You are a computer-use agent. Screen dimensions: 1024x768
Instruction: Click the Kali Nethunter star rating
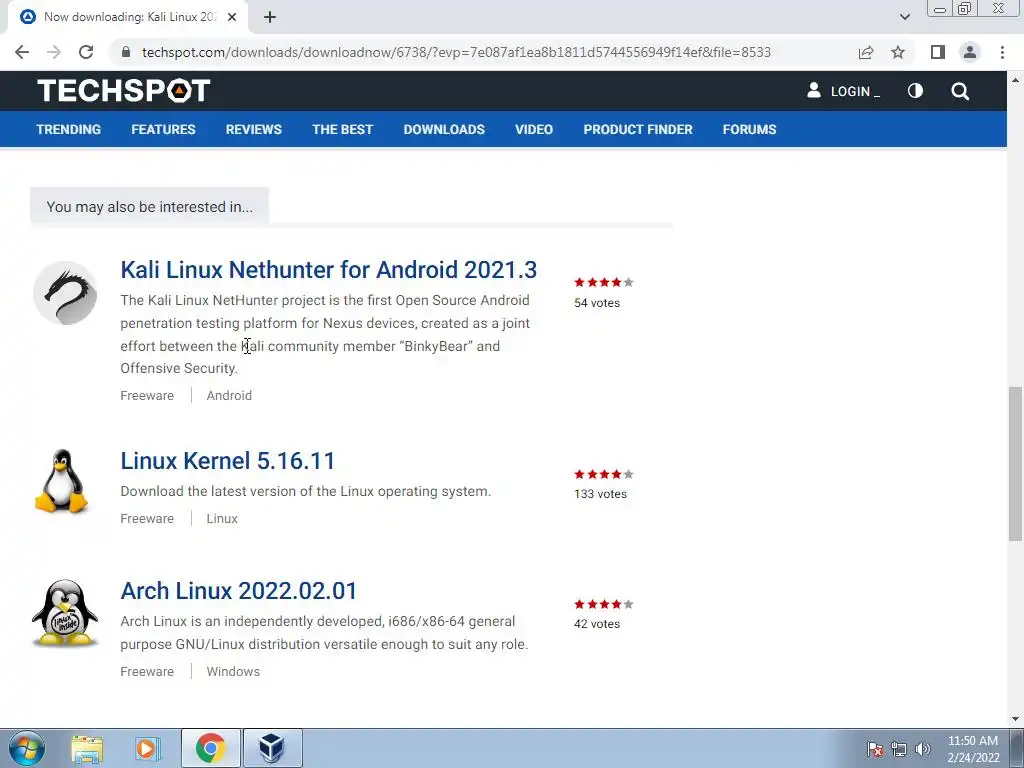603,282
